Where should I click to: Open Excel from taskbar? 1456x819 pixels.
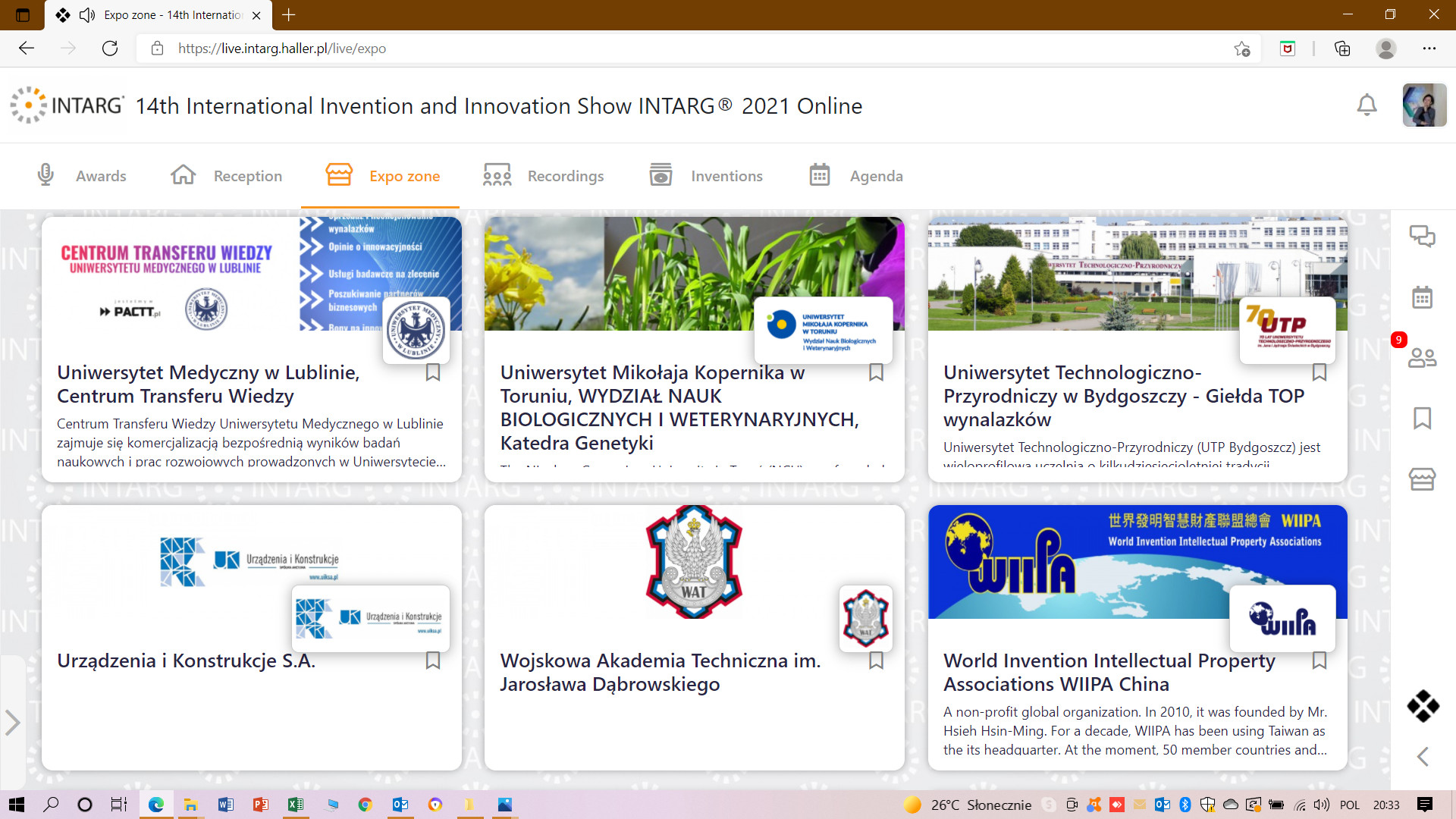296,805
